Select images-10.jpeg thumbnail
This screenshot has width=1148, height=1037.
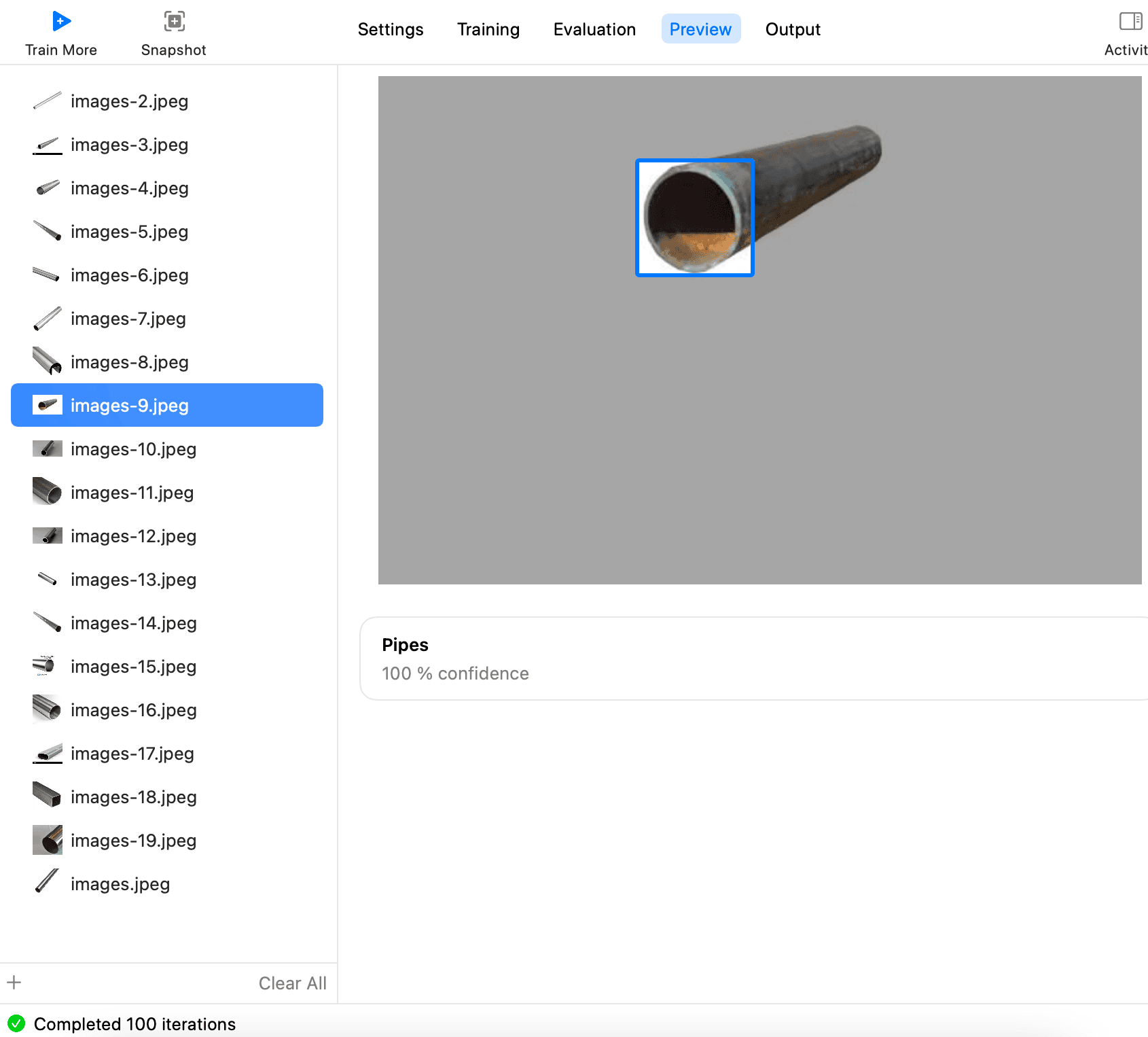point(48,449)
